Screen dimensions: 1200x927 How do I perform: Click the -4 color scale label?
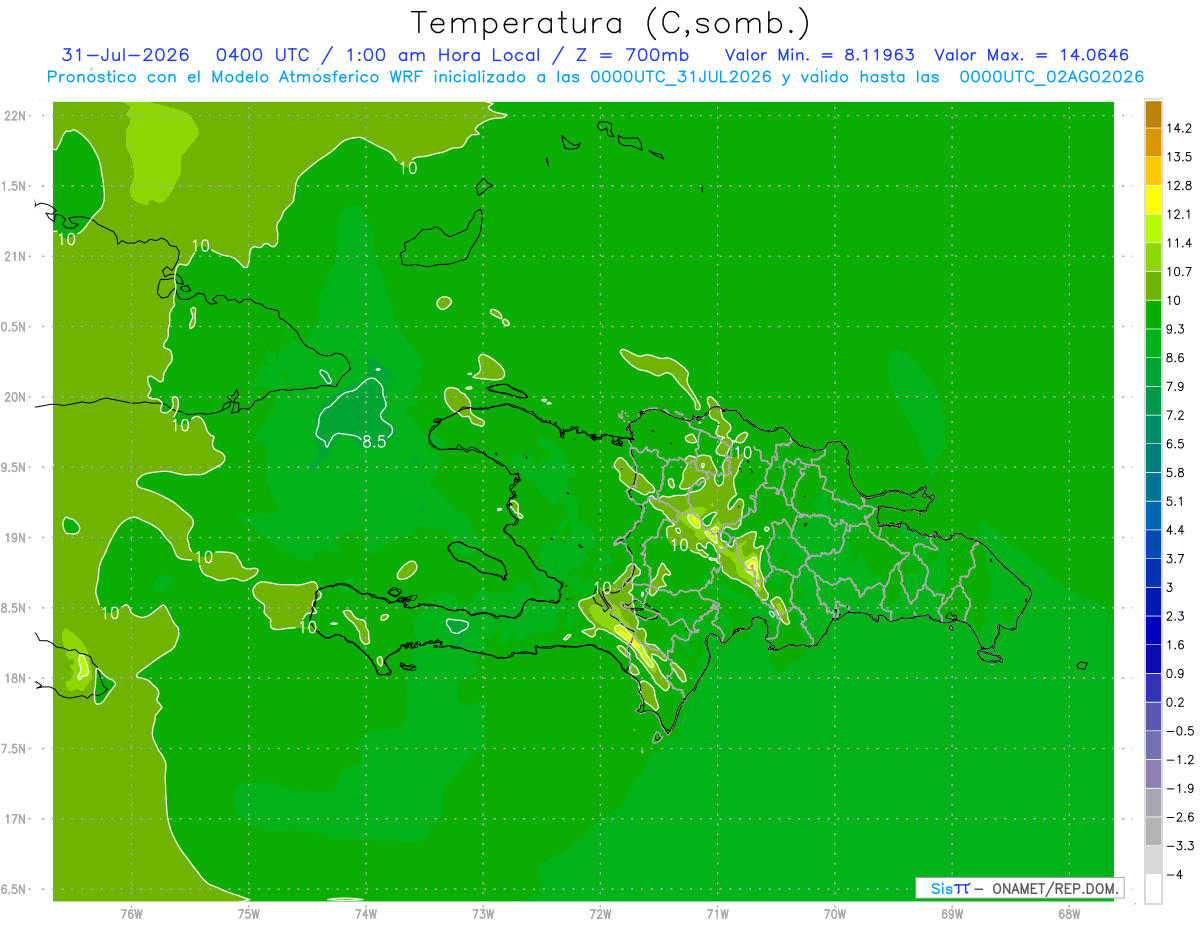(x=1174, y=875)
